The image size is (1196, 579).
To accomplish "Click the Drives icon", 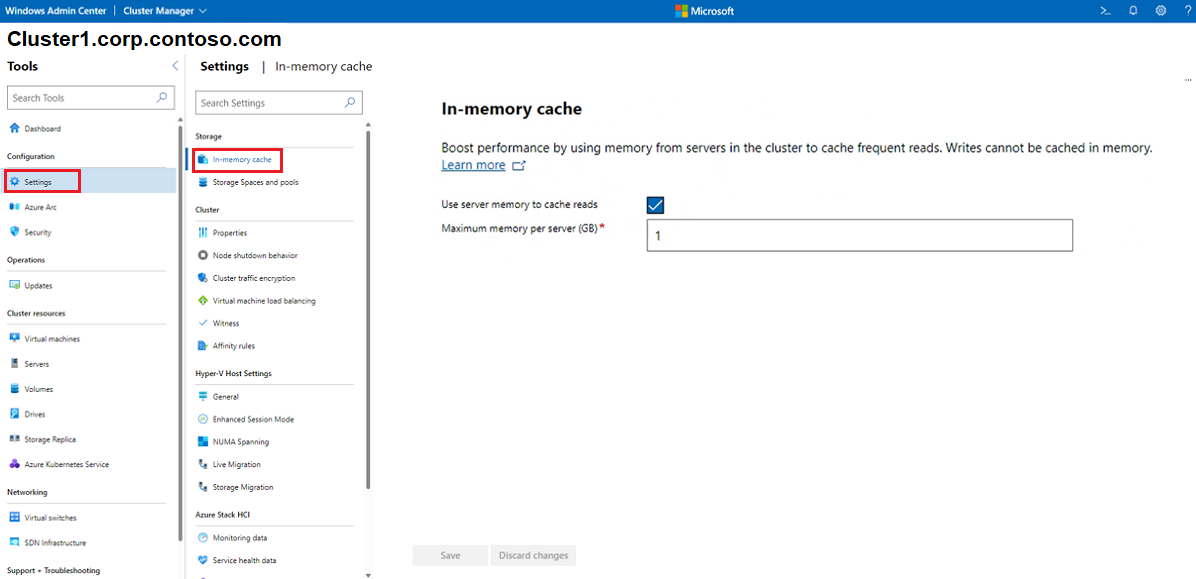I will pos(14,413).
